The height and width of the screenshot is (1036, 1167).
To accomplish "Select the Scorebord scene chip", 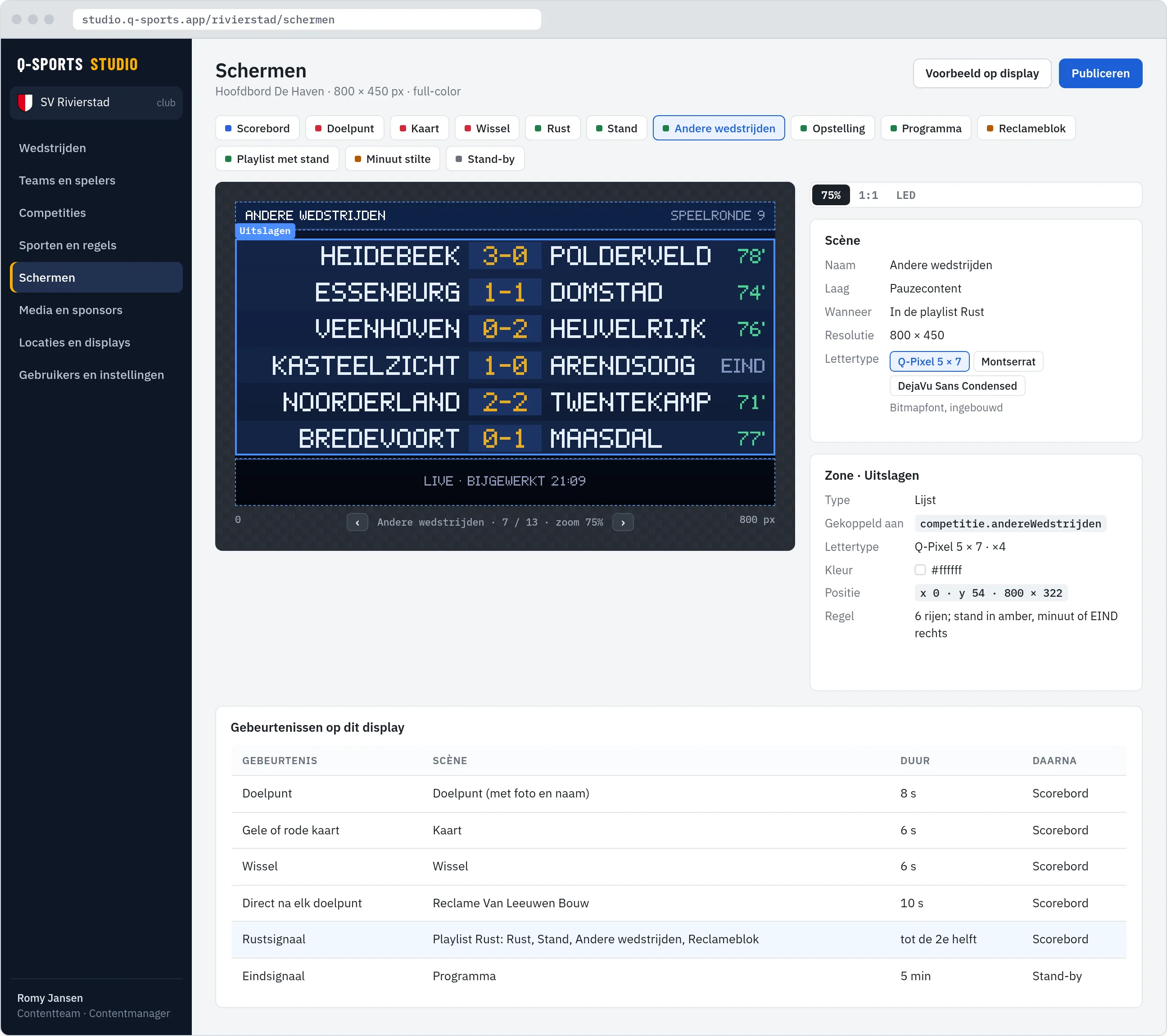I will pyautogui.click(x=258, y=128).
